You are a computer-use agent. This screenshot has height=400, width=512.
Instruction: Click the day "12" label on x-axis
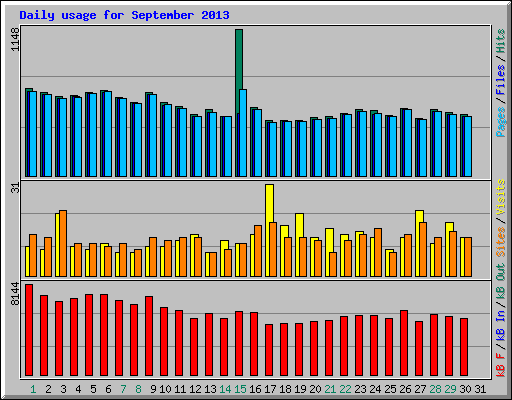(195, 389)
